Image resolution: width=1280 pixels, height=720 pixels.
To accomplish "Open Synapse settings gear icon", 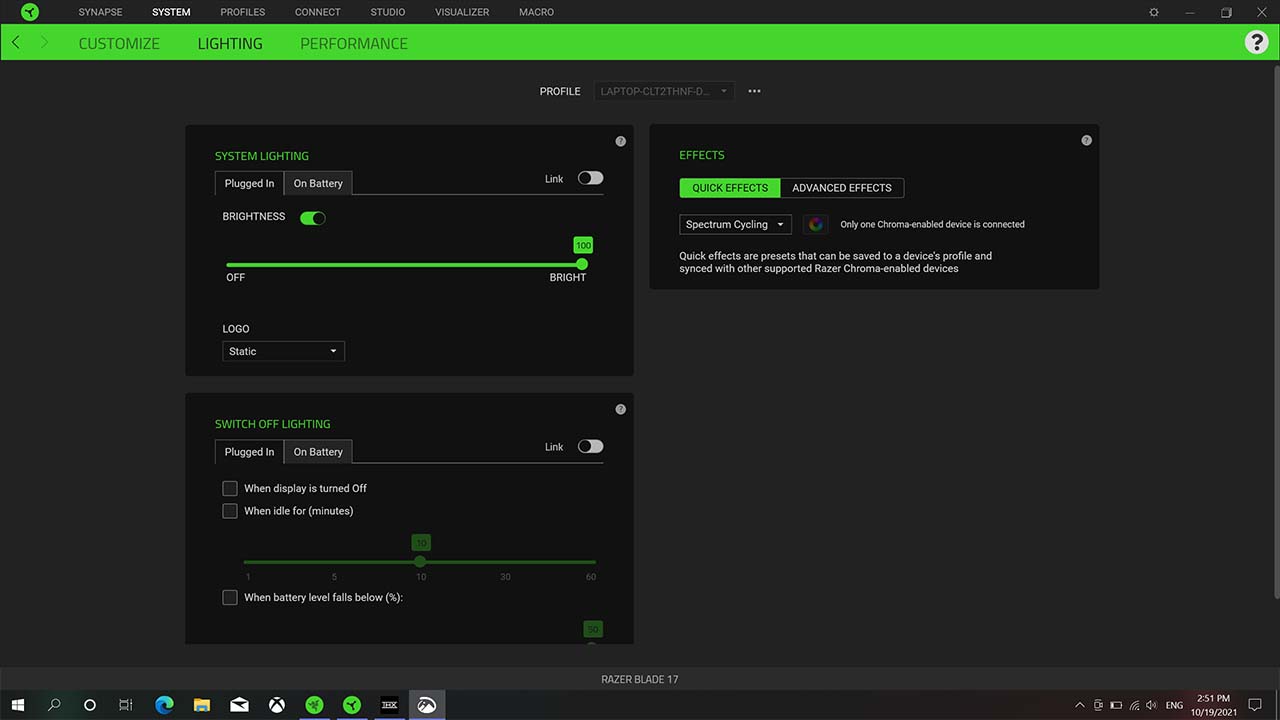I will coord(1154,12).
